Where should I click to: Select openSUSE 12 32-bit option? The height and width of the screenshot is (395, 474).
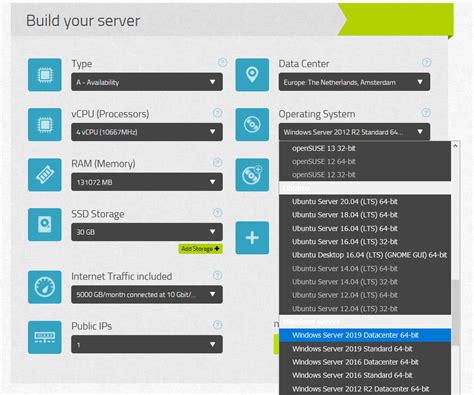point(365,175)
